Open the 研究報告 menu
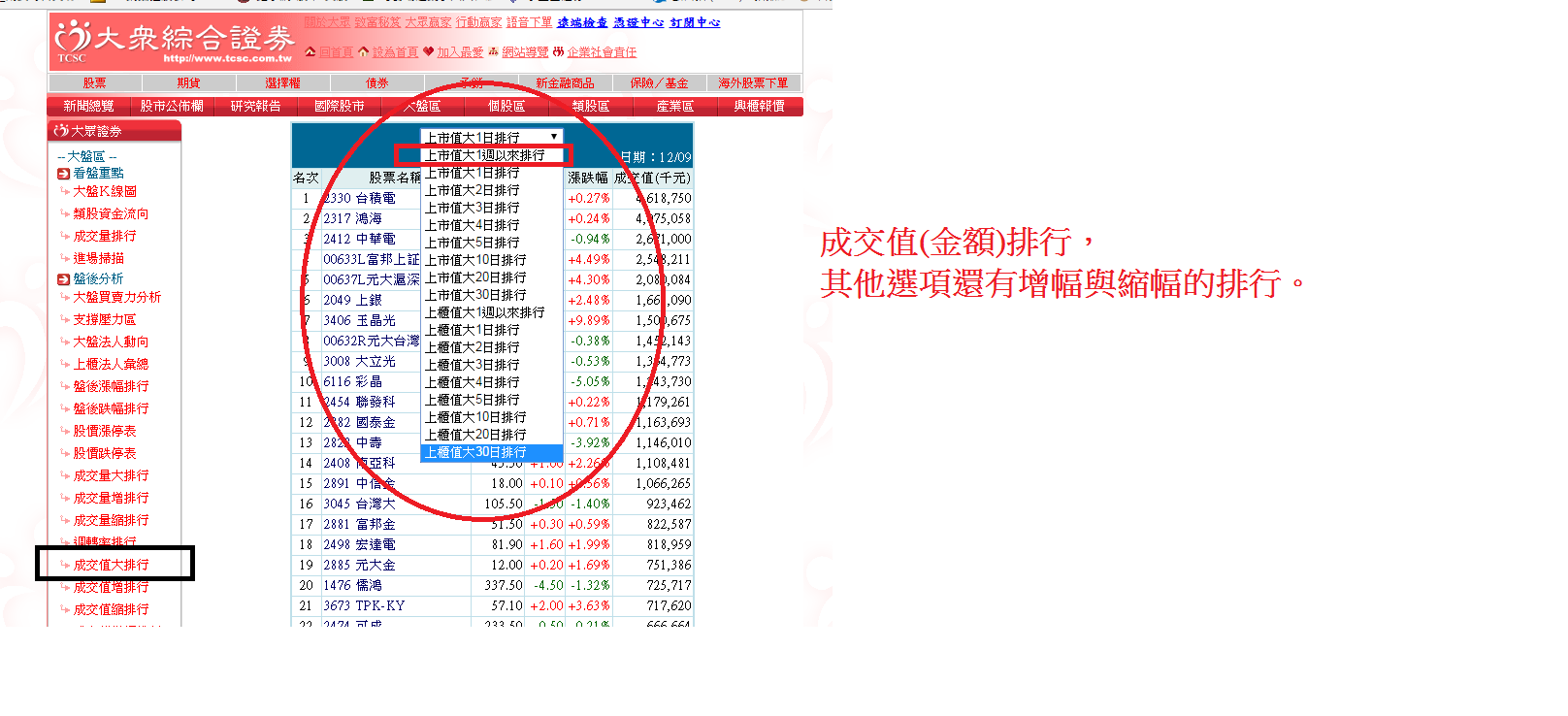Screen dimensions: 1568x716 (x=255, y=107)
